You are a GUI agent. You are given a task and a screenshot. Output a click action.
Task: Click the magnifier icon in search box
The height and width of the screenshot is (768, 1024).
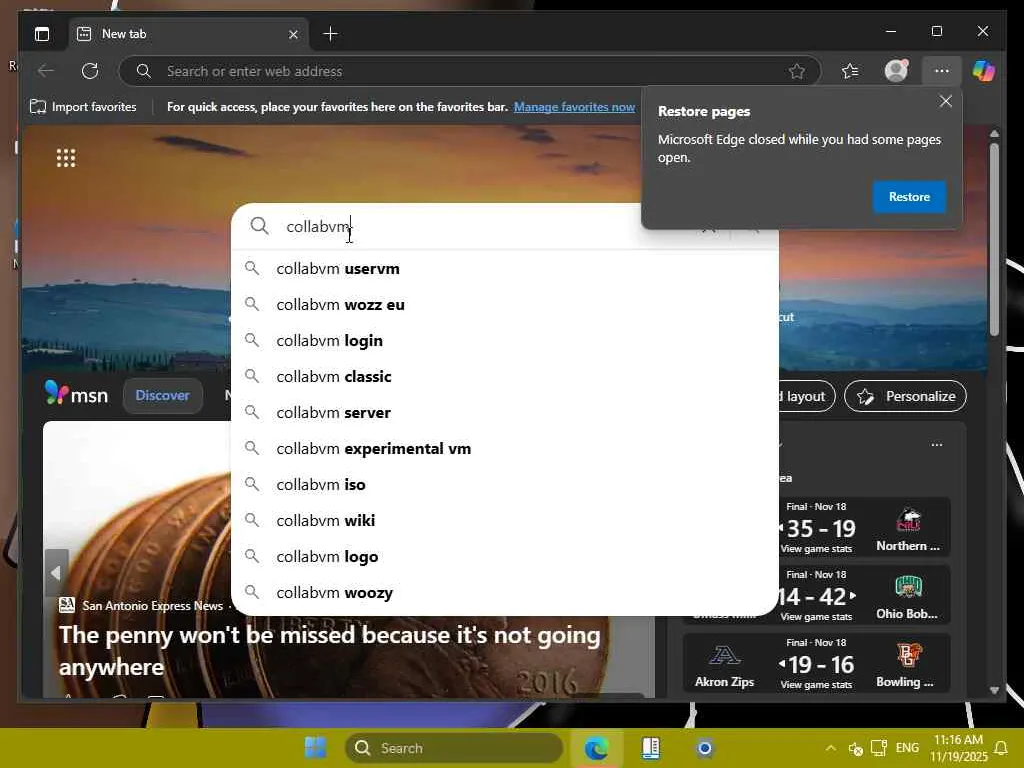click(259, 226)
